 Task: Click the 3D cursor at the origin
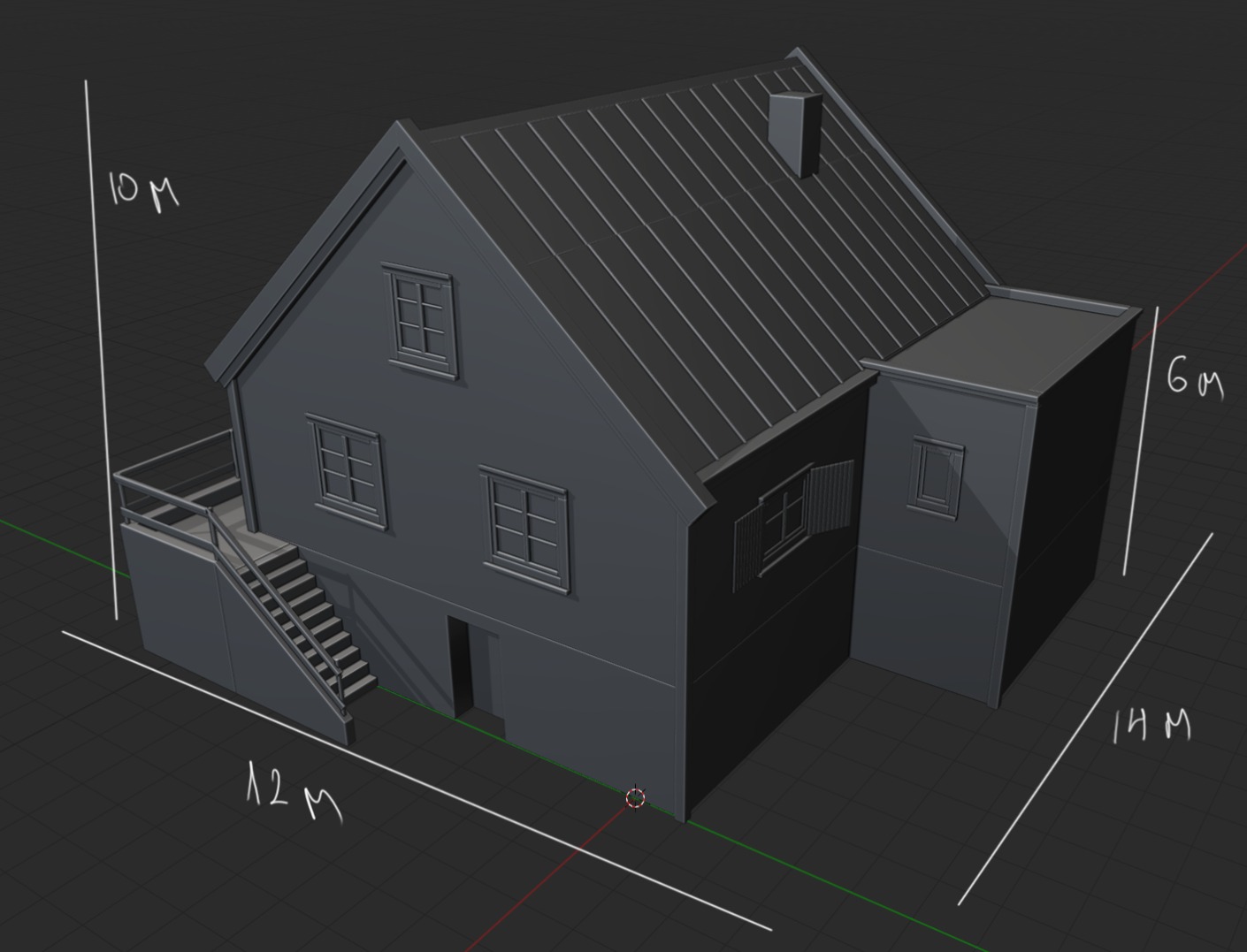point(636,798)
